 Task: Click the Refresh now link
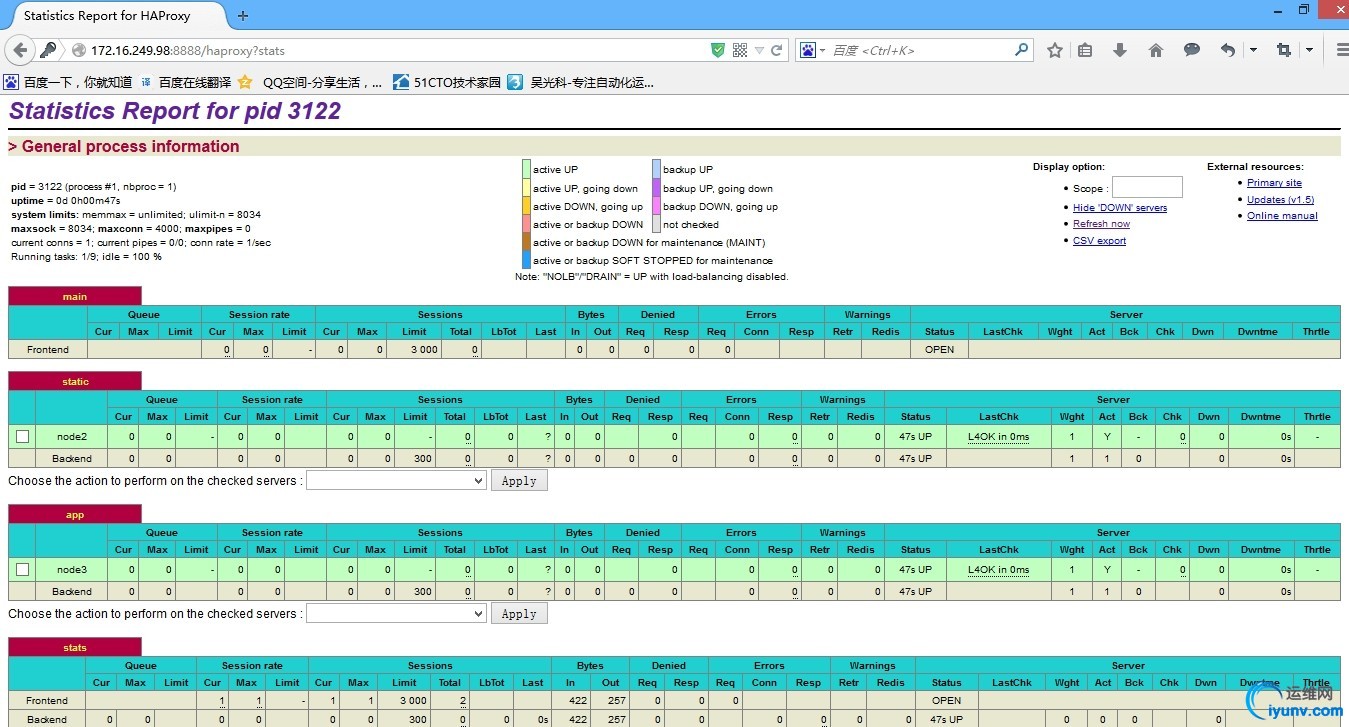coord(1102,224)
